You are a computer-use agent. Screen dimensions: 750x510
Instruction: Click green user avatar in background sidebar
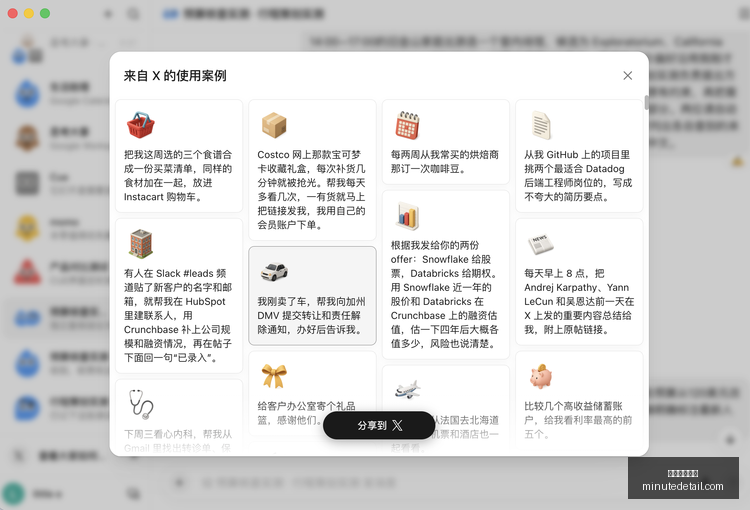click(13, 494)
